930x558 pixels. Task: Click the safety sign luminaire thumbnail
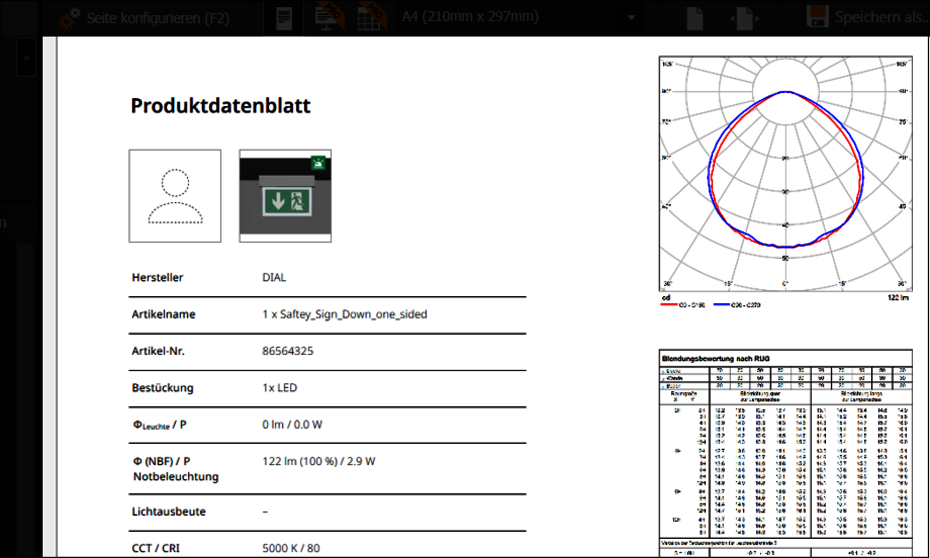pos(285,196)
